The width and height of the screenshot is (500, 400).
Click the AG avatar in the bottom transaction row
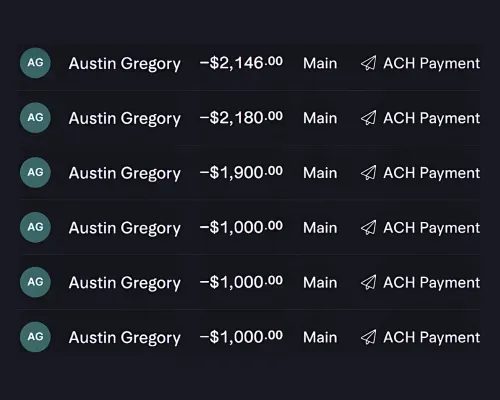point(35,337)
